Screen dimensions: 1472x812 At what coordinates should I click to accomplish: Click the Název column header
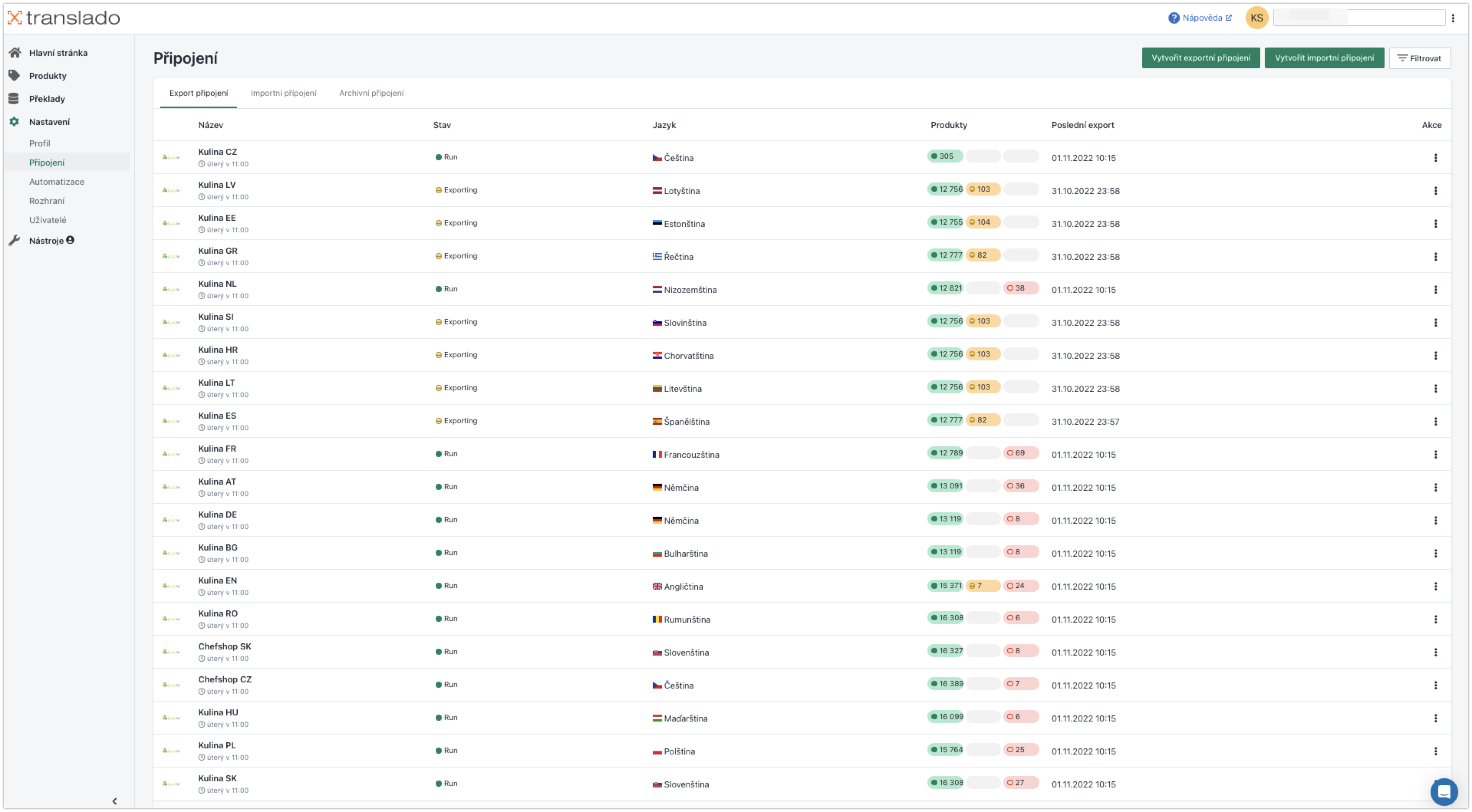(210, 125)
